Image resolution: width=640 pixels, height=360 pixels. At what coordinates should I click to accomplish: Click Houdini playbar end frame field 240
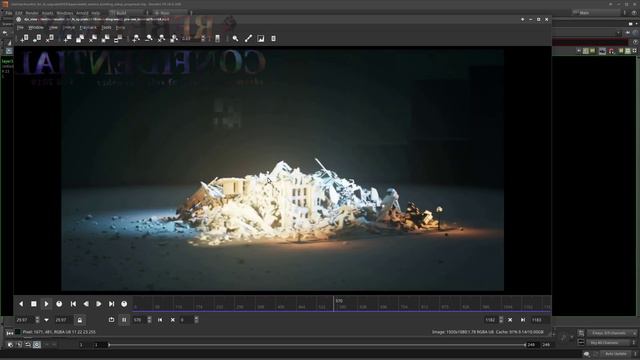[532, 345]
